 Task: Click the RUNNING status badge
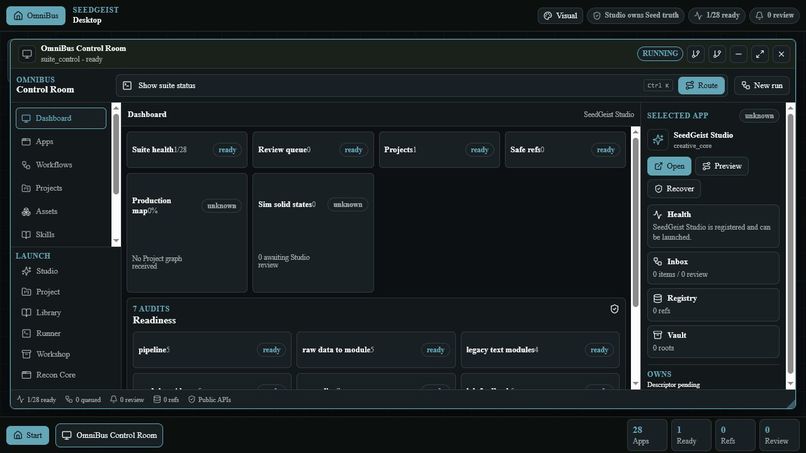(660, 53)
